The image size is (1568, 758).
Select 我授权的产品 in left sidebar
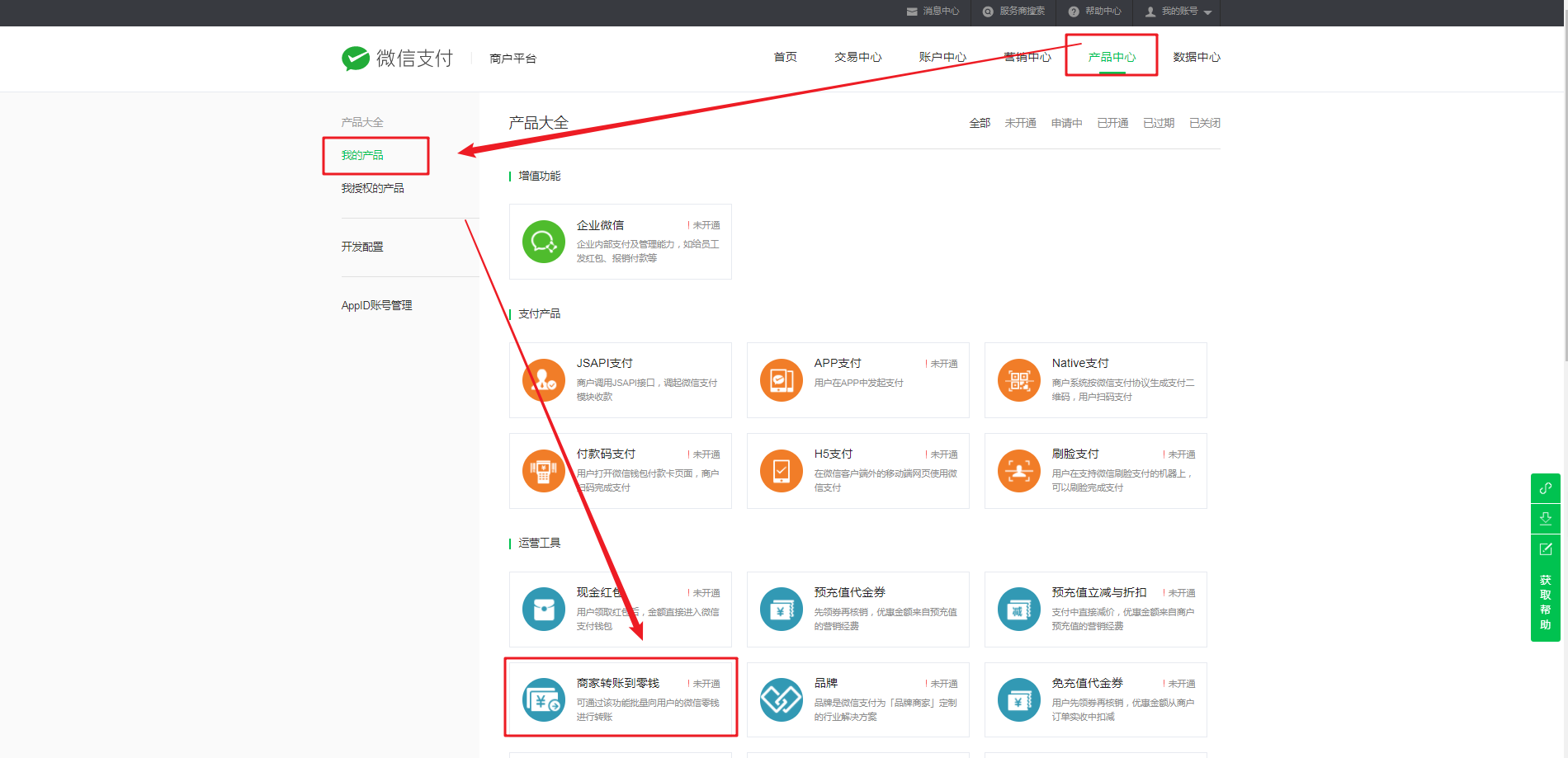pyautogui.click(x=373, y=188)
